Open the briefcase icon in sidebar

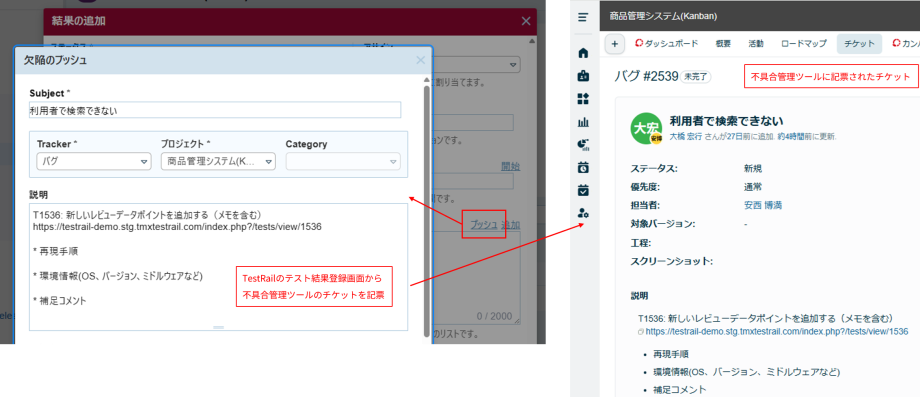click(583, 76)
